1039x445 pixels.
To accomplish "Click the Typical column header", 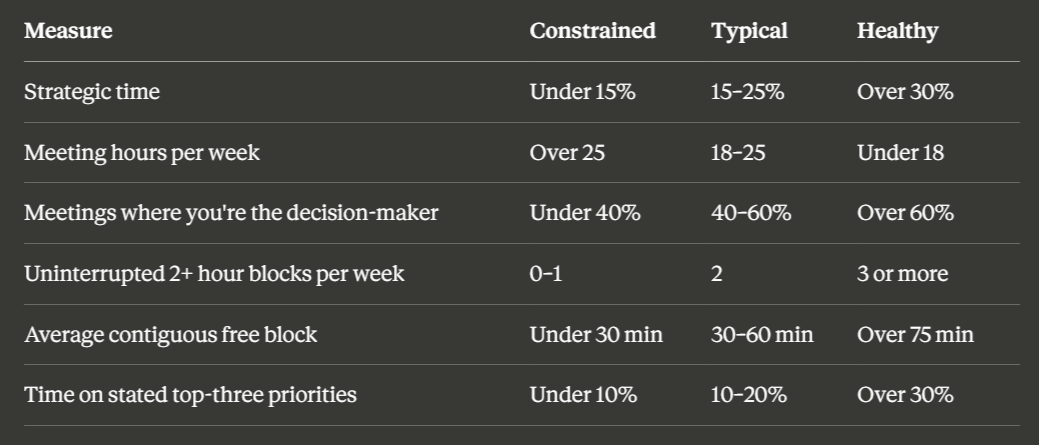I will coord(749,31).
